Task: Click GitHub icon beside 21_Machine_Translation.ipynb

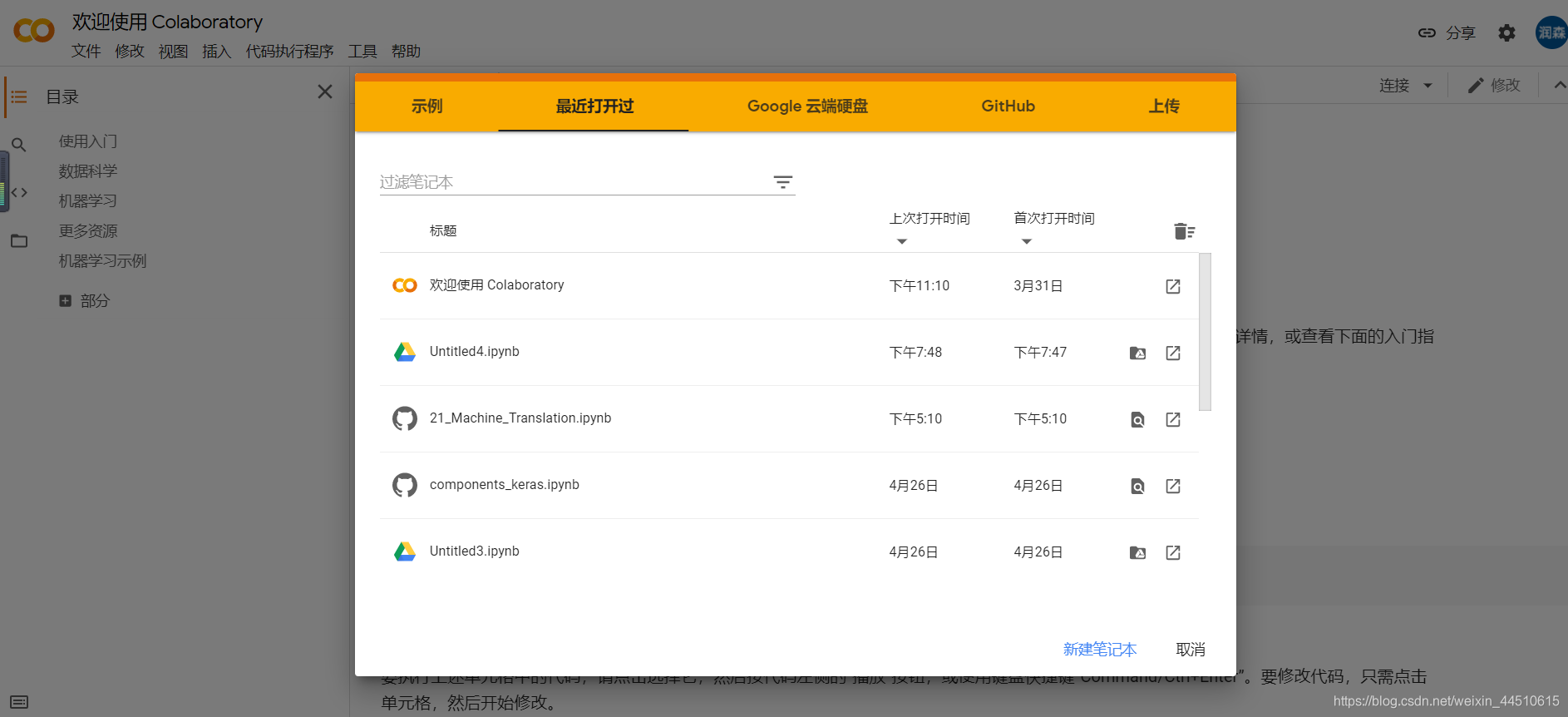Action: [405, 418]
